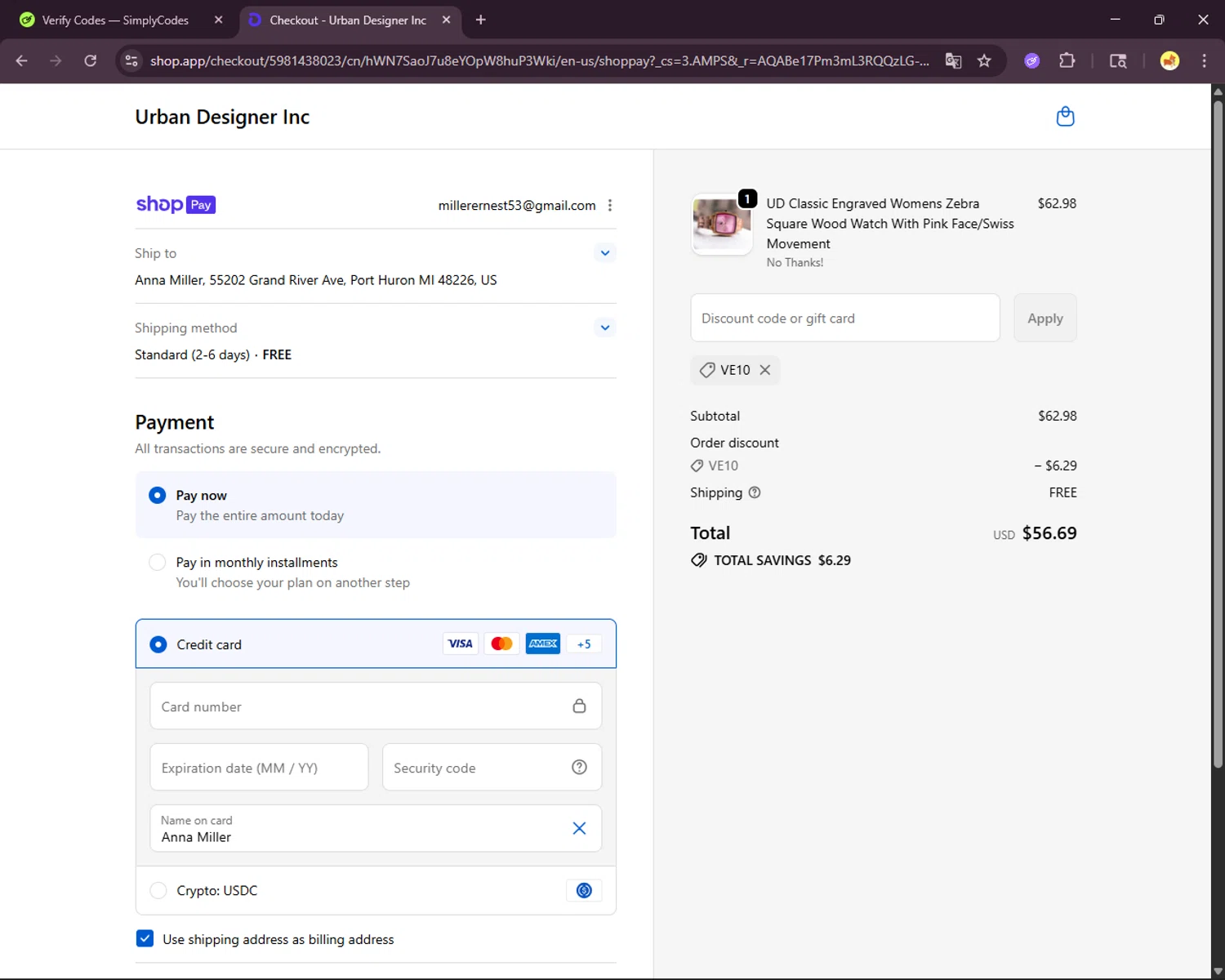Click the Subtotal label

[x=715, y=416]
